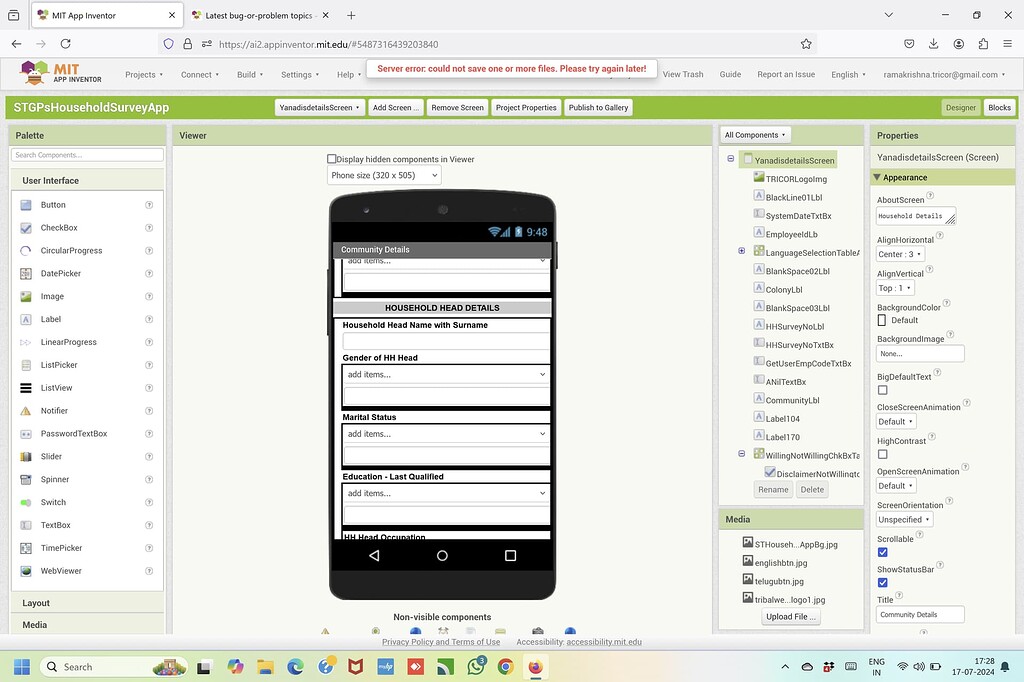Toggle the ShowStatusBar checkbox
This screenshot has height=682, width=1024.
pos(882,582)
